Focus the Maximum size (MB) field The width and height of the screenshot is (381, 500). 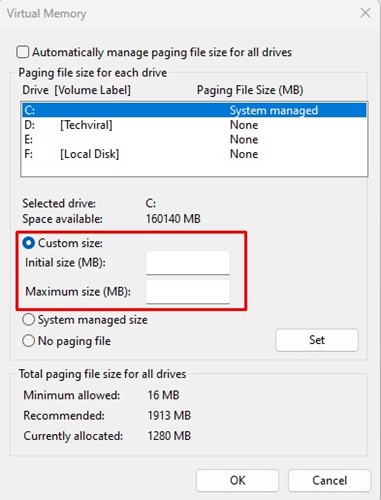click(188, 291)
